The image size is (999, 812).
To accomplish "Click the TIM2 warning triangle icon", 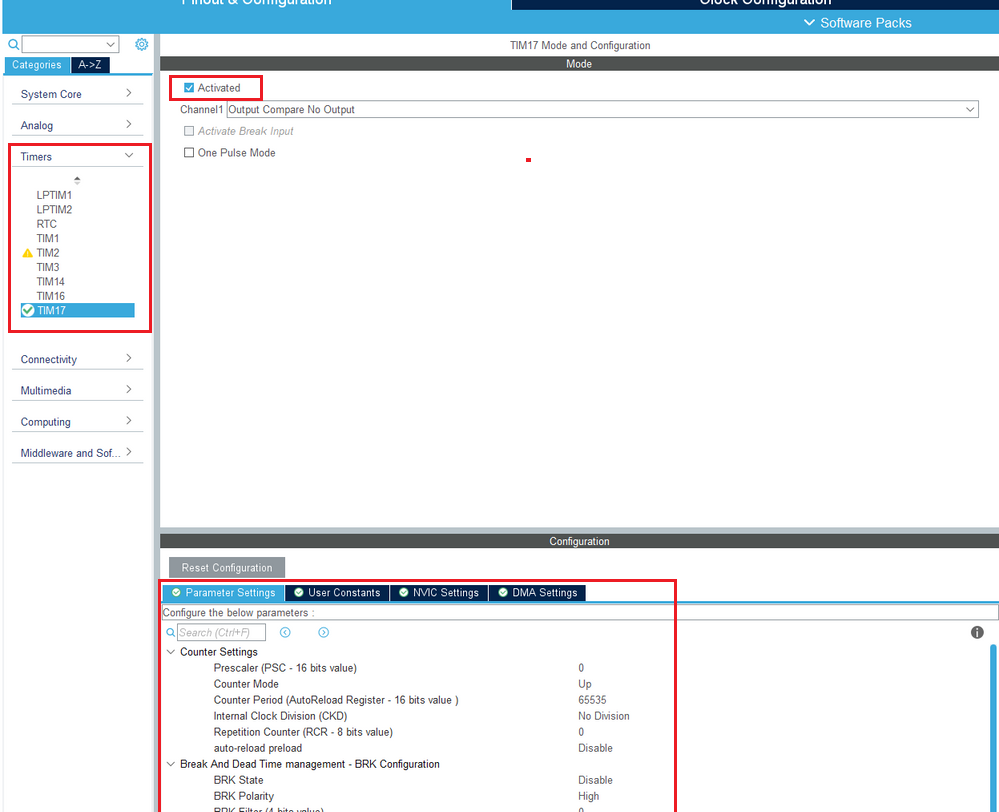I will click(x=27, y=253).
